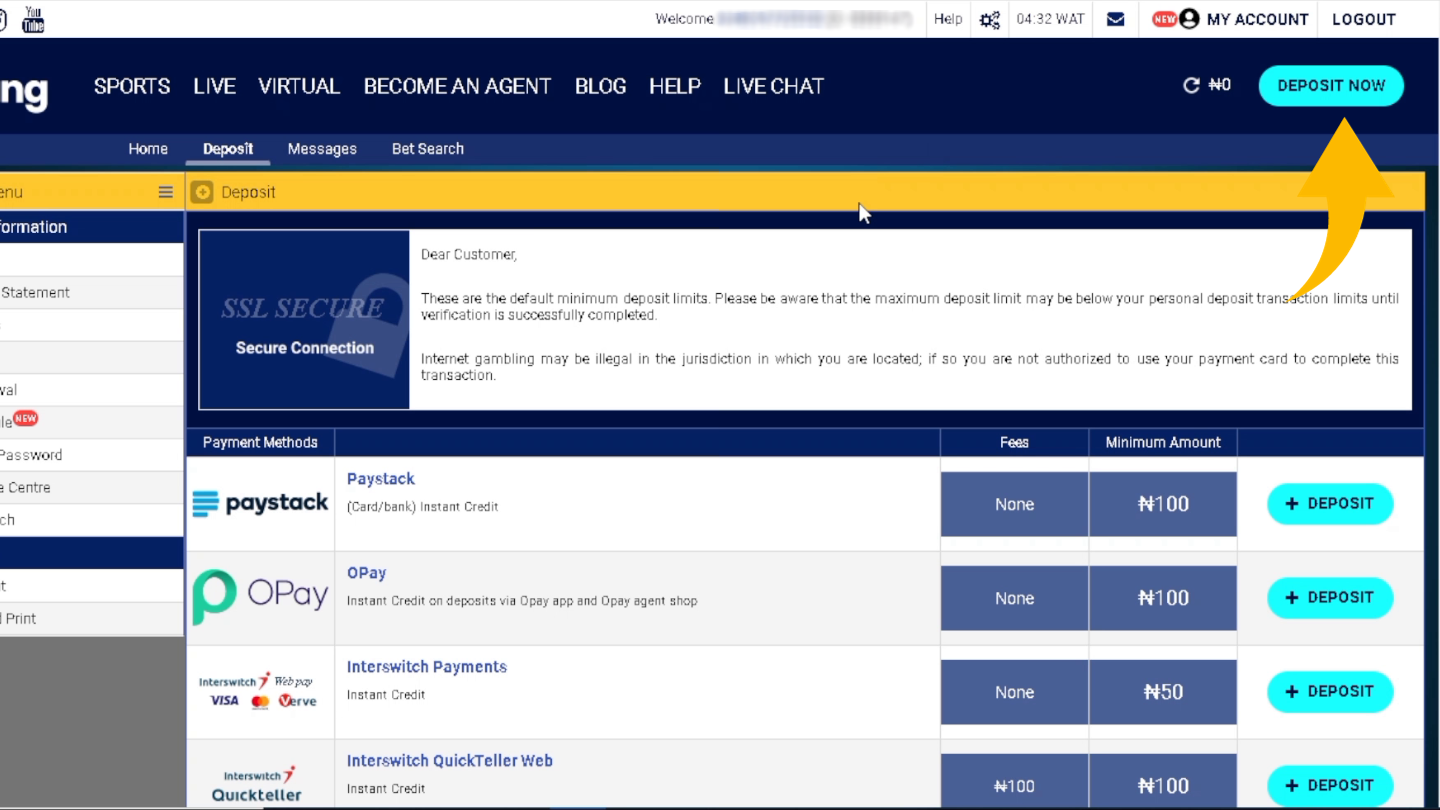Screen dimensions: 1440x810
Task: Open the Interswitch Payments link
Action: (x=427, y=667)
